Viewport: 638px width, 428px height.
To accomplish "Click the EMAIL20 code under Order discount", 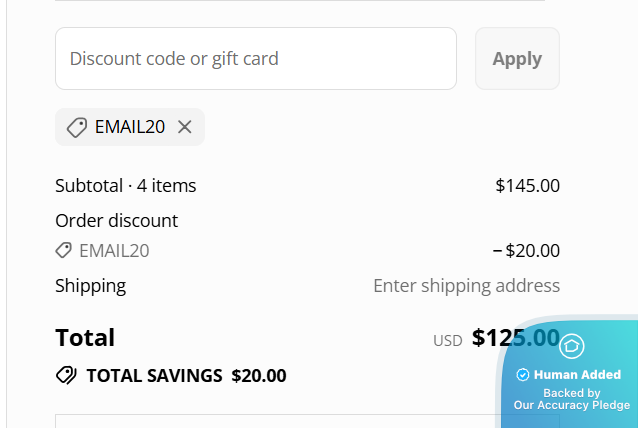I will point(114,251).
